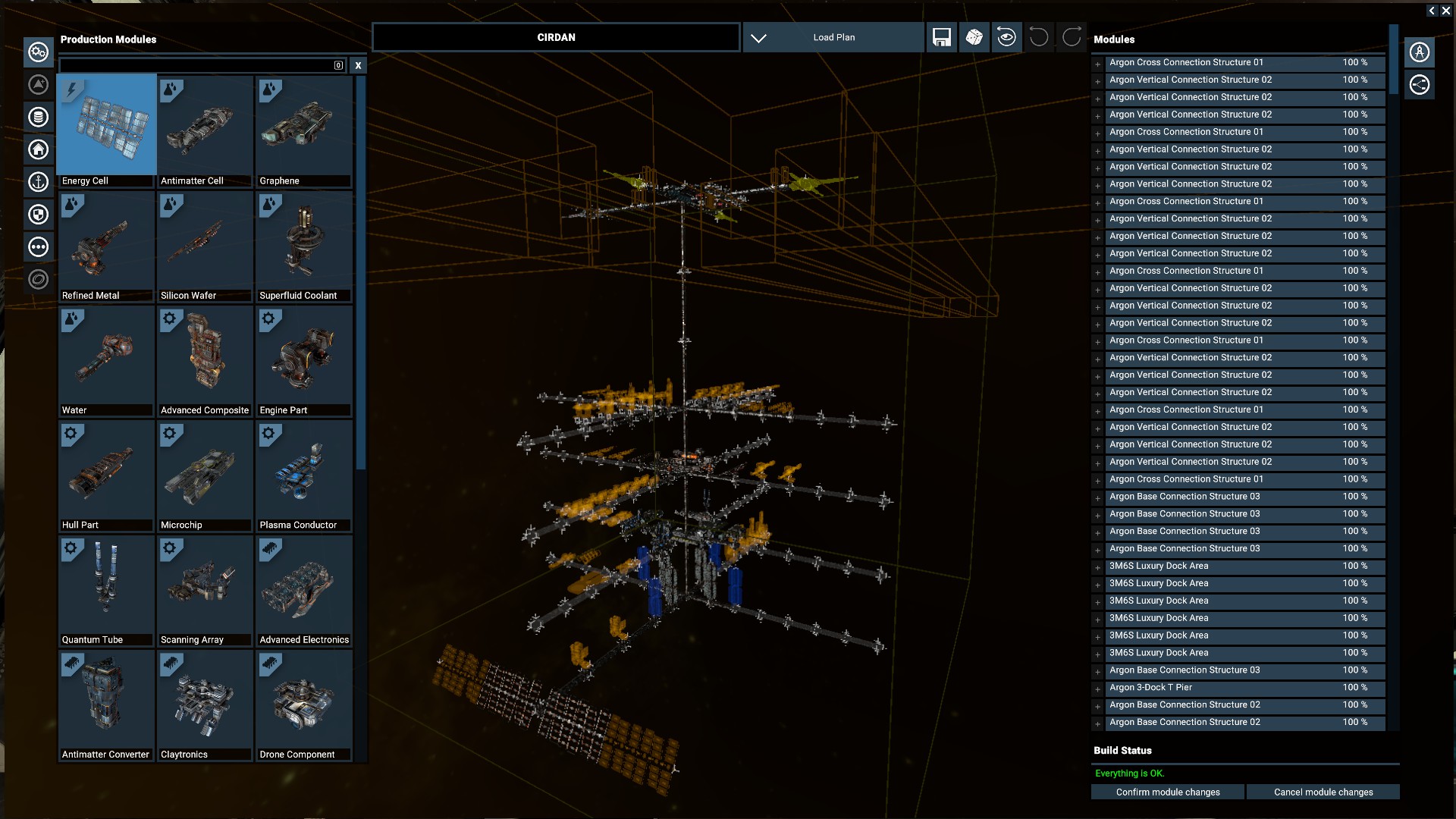Open the Other modules category (three-dots icon)
This screenshot has height=819, width=1456.
39,247
